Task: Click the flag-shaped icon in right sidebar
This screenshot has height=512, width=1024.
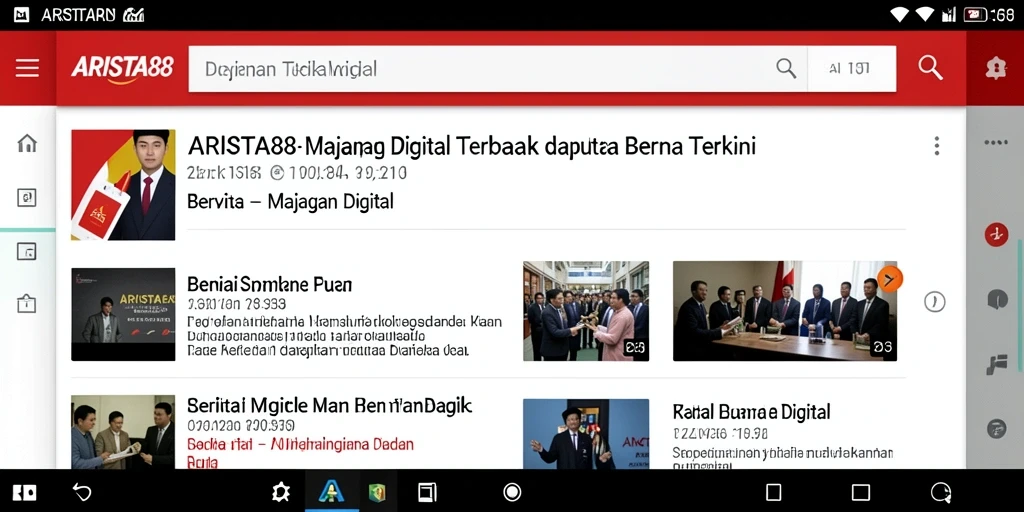Action: click(997, 364)
